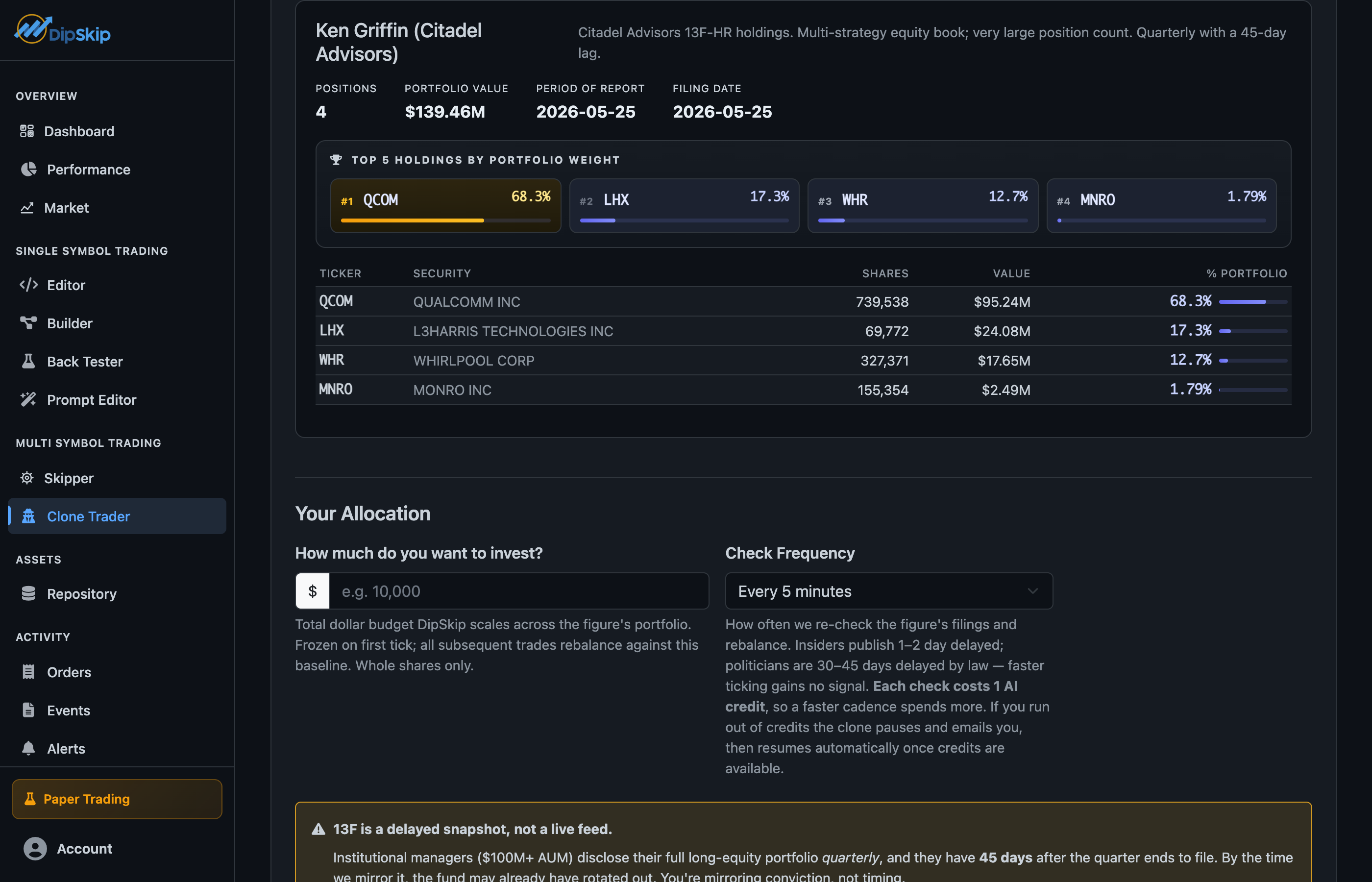Click the Orders receipt icon

tap(28, 672)
